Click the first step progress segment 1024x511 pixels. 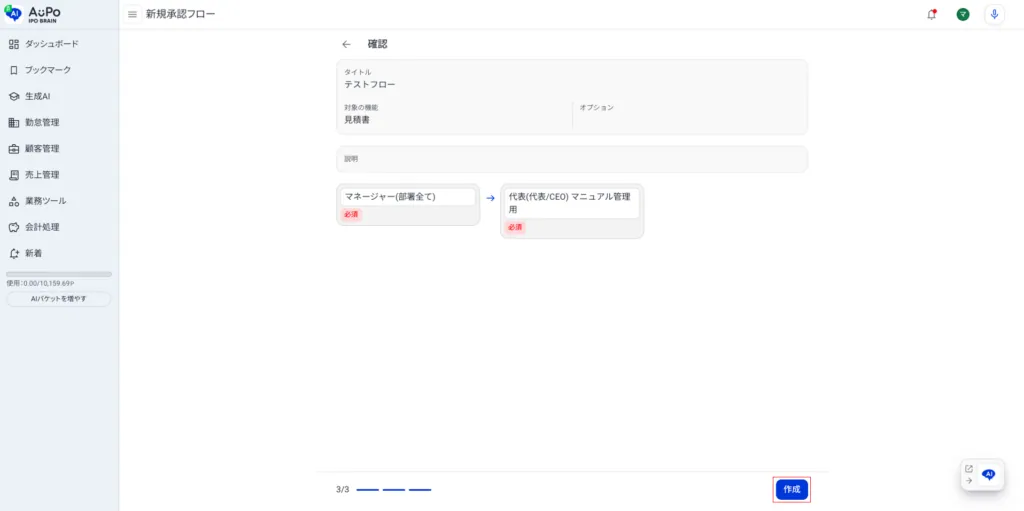tap(368, 489)
